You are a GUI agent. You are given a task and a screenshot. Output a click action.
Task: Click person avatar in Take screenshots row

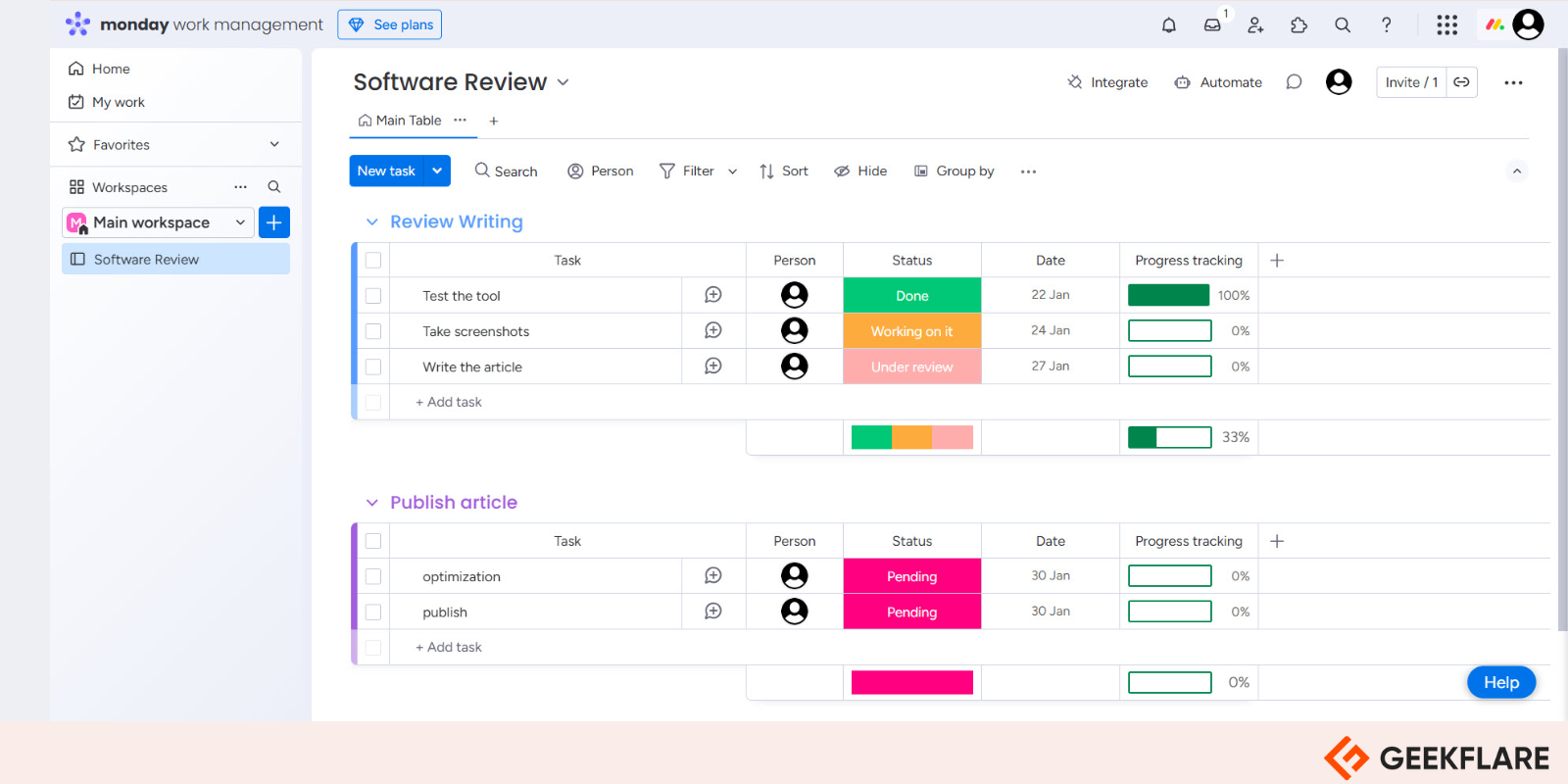point(795,330)
